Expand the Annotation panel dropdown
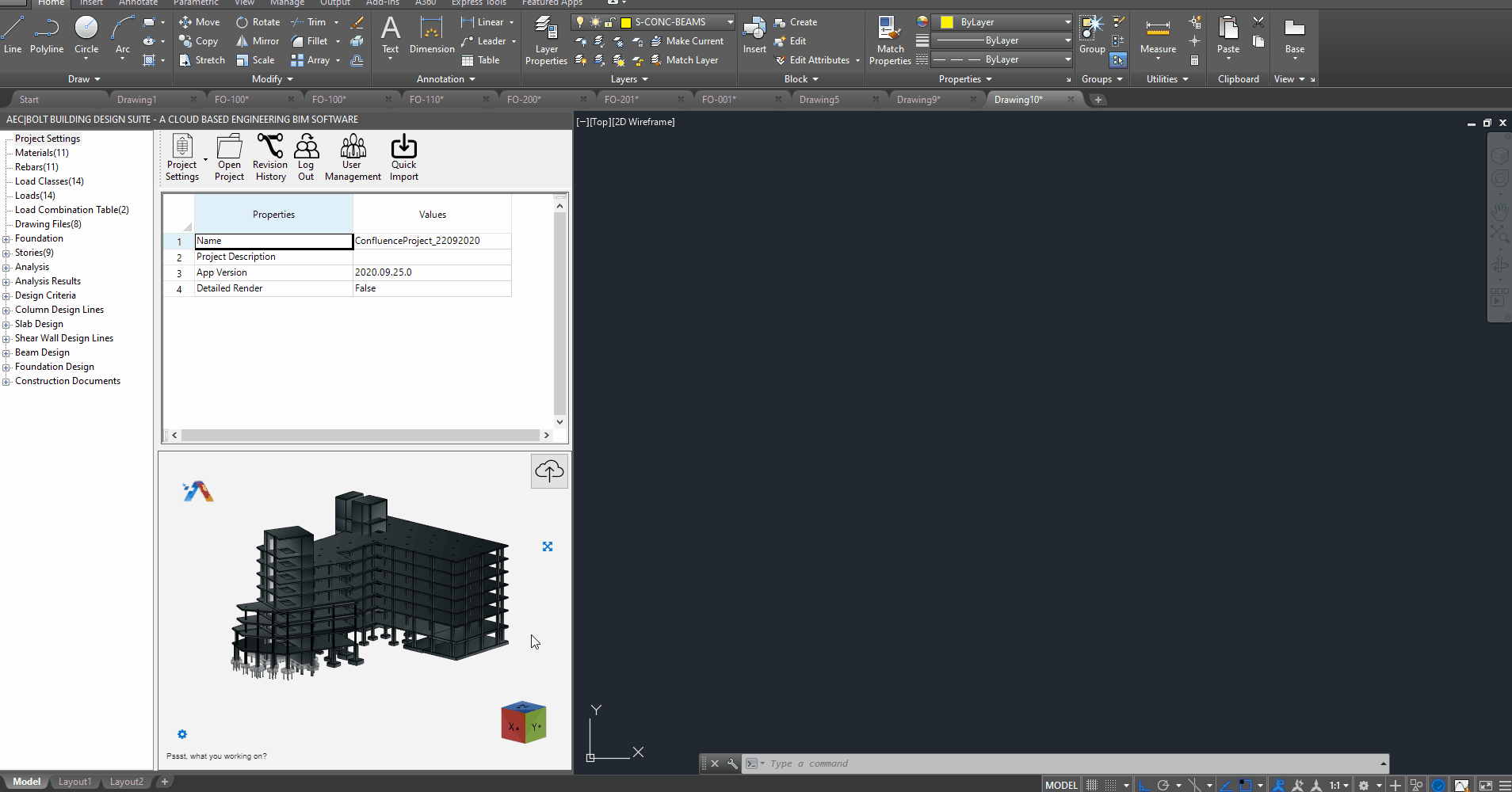The height and width of the screenshot is (792, 1512). point(446,79)
